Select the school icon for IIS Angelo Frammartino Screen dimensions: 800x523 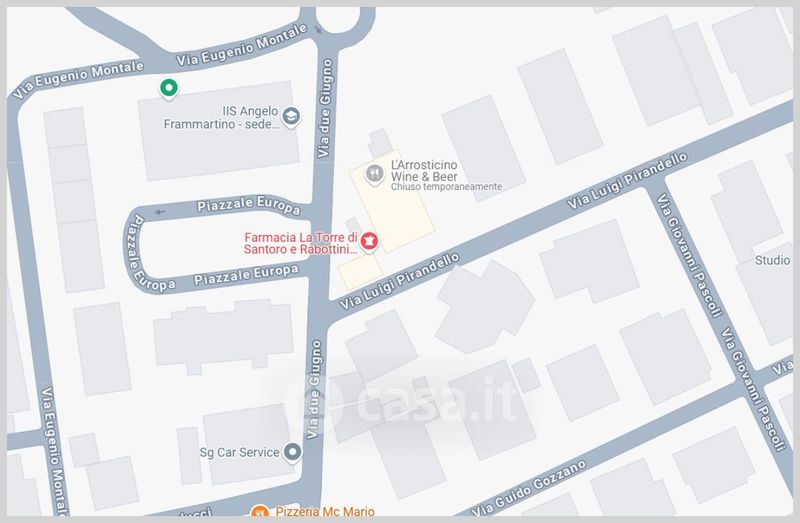click(291, 117)
